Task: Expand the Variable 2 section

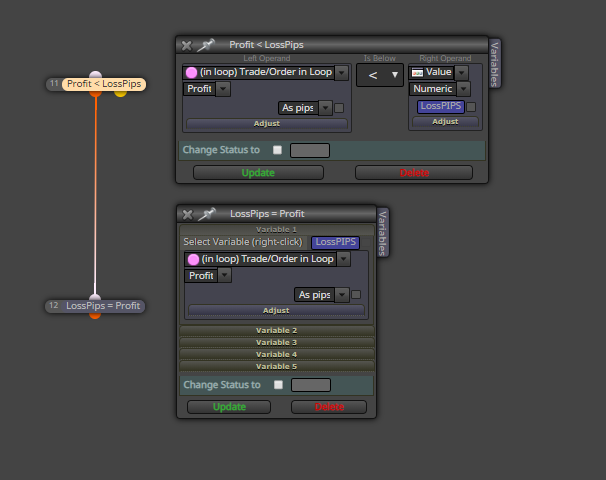Action: click(x=276, y=330)
